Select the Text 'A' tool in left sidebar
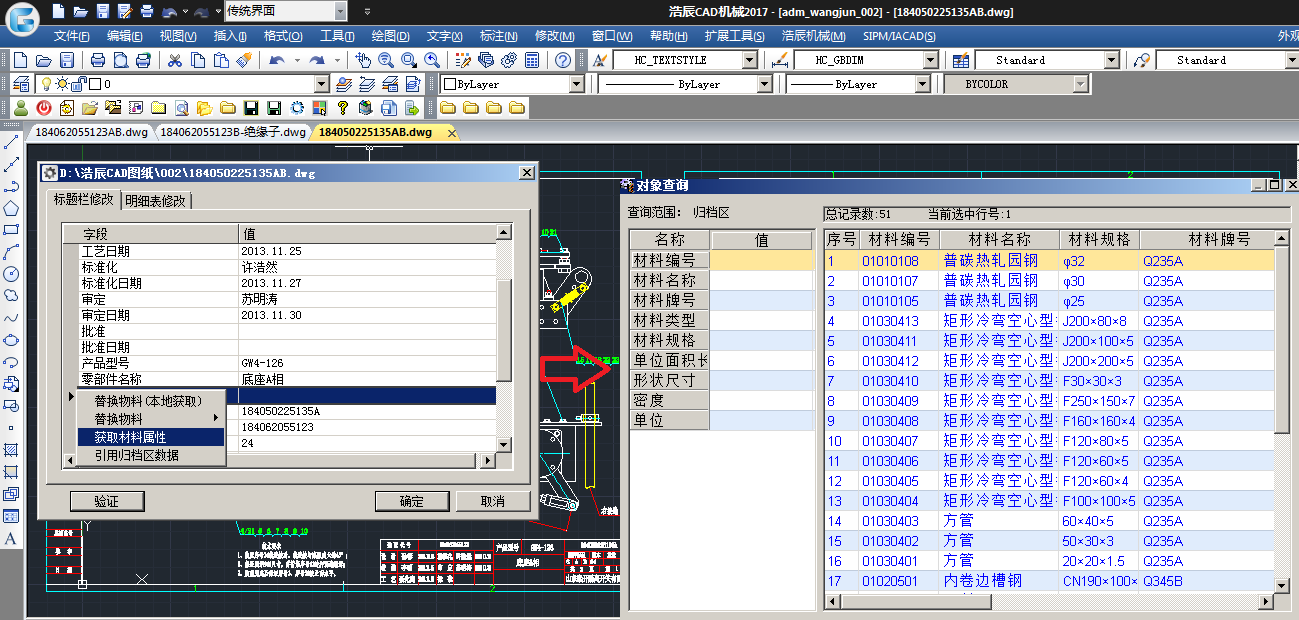This screenshot has height=620, width=1299. [11, 539]
